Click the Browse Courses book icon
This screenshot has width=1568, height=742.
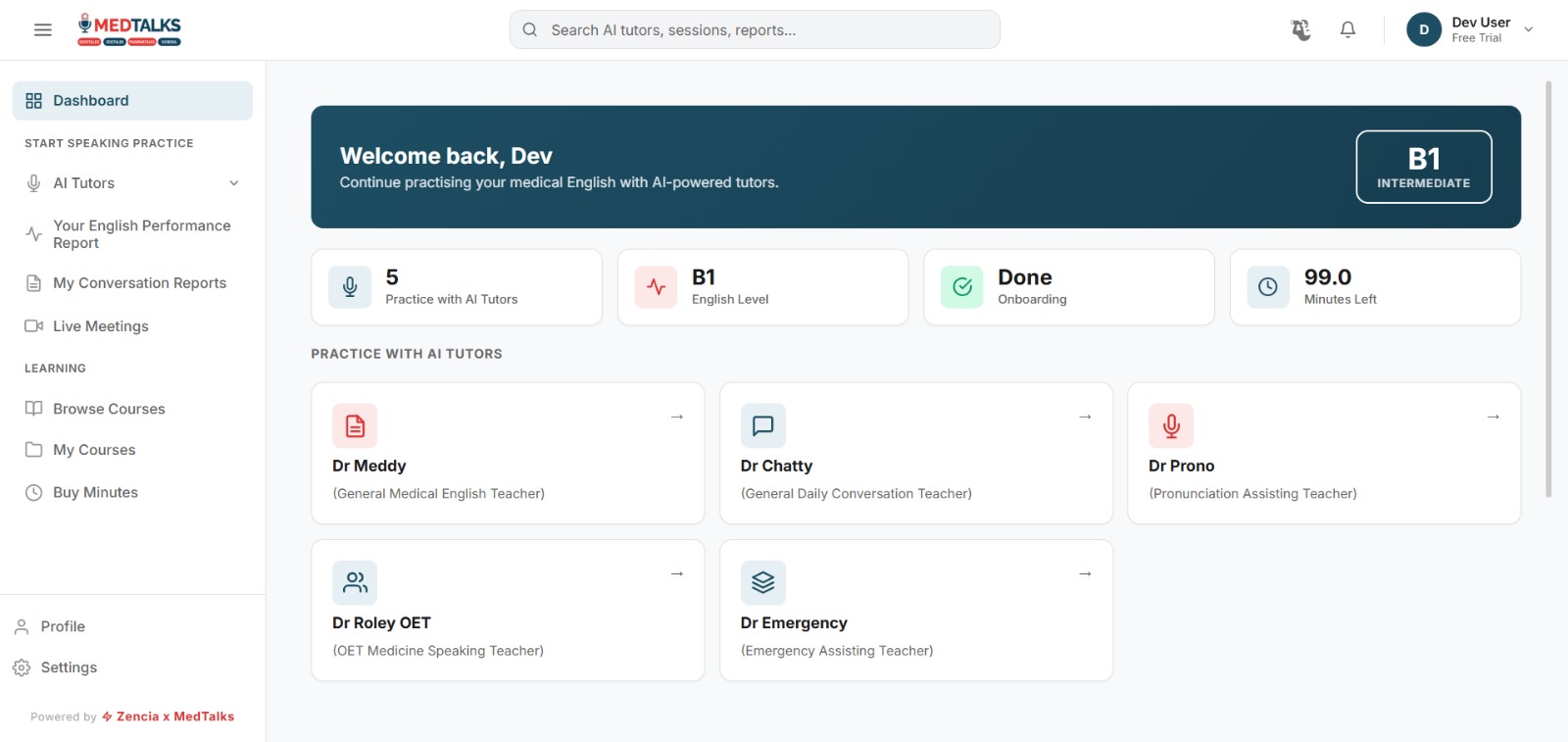pos(33,409)
